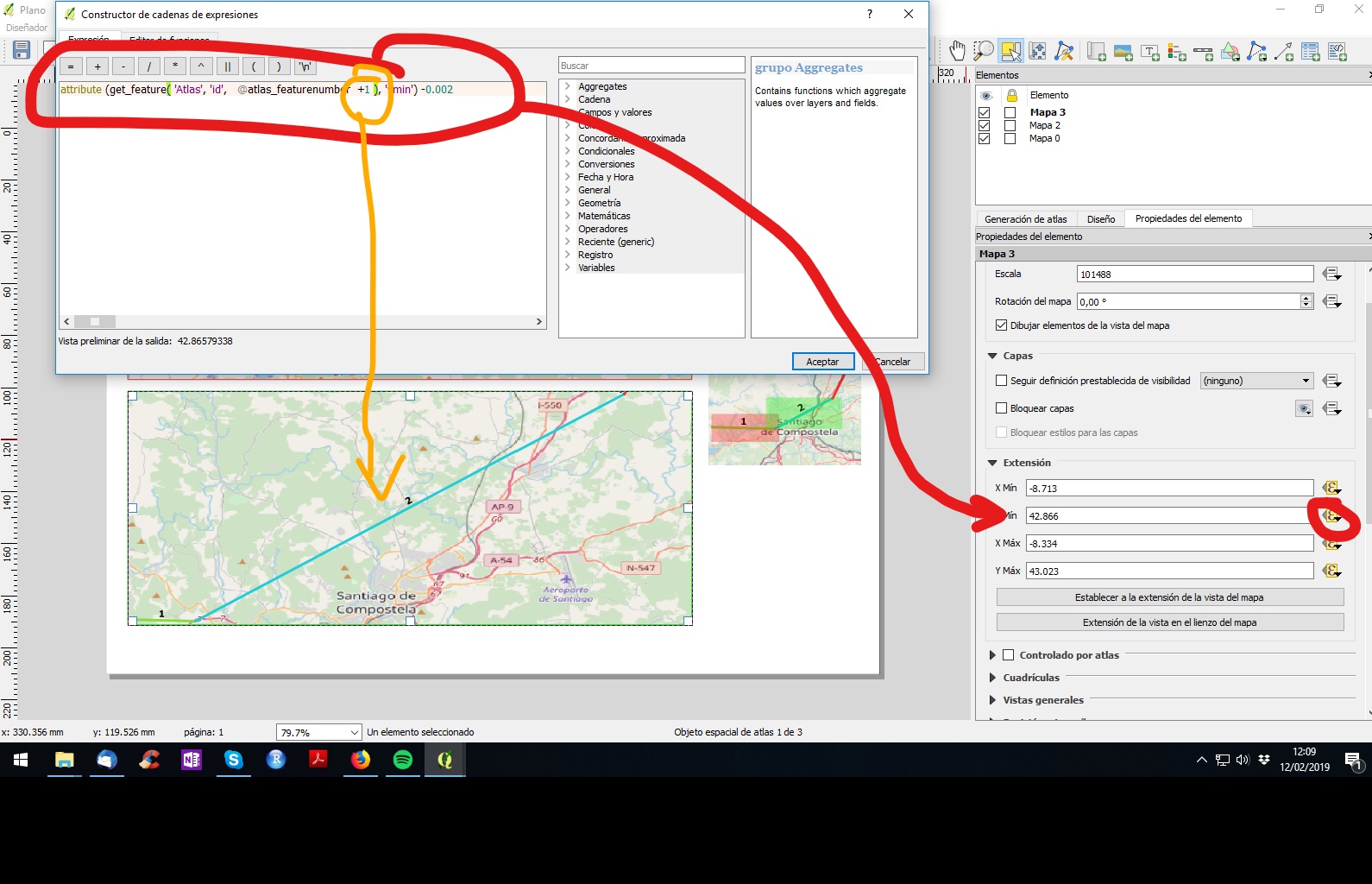Expand the Aggregates function group
The height and width of the screenshot is (884, 1372).
click(x=568, y=86)
